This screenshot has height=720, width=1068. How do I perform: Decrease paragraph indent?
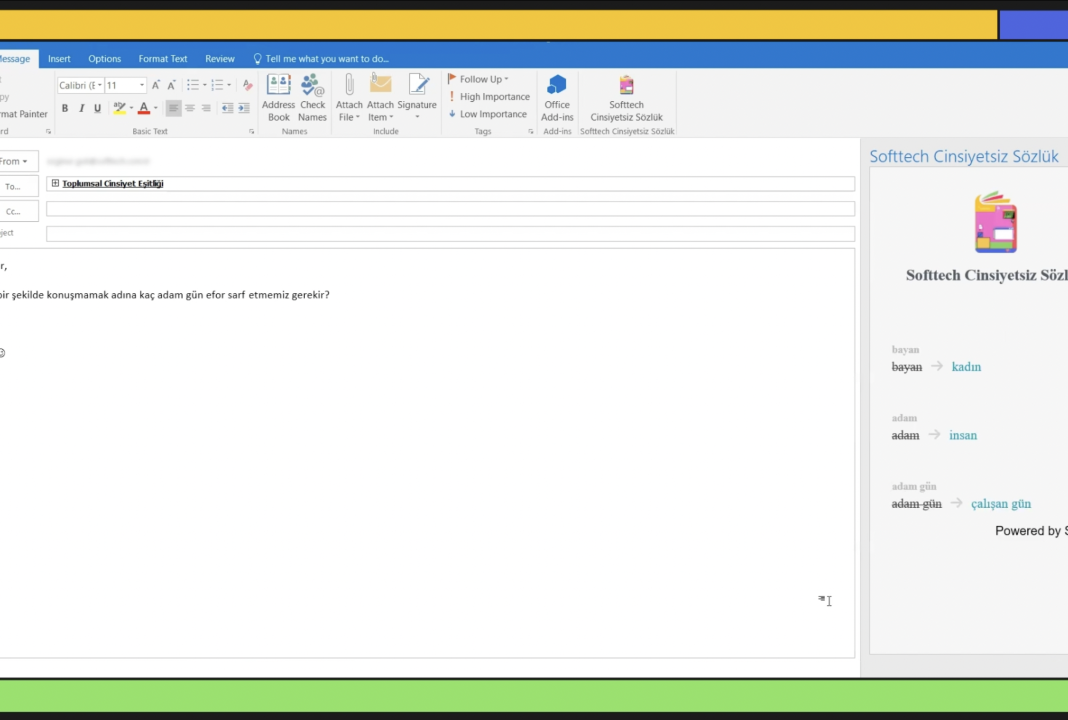227,108
